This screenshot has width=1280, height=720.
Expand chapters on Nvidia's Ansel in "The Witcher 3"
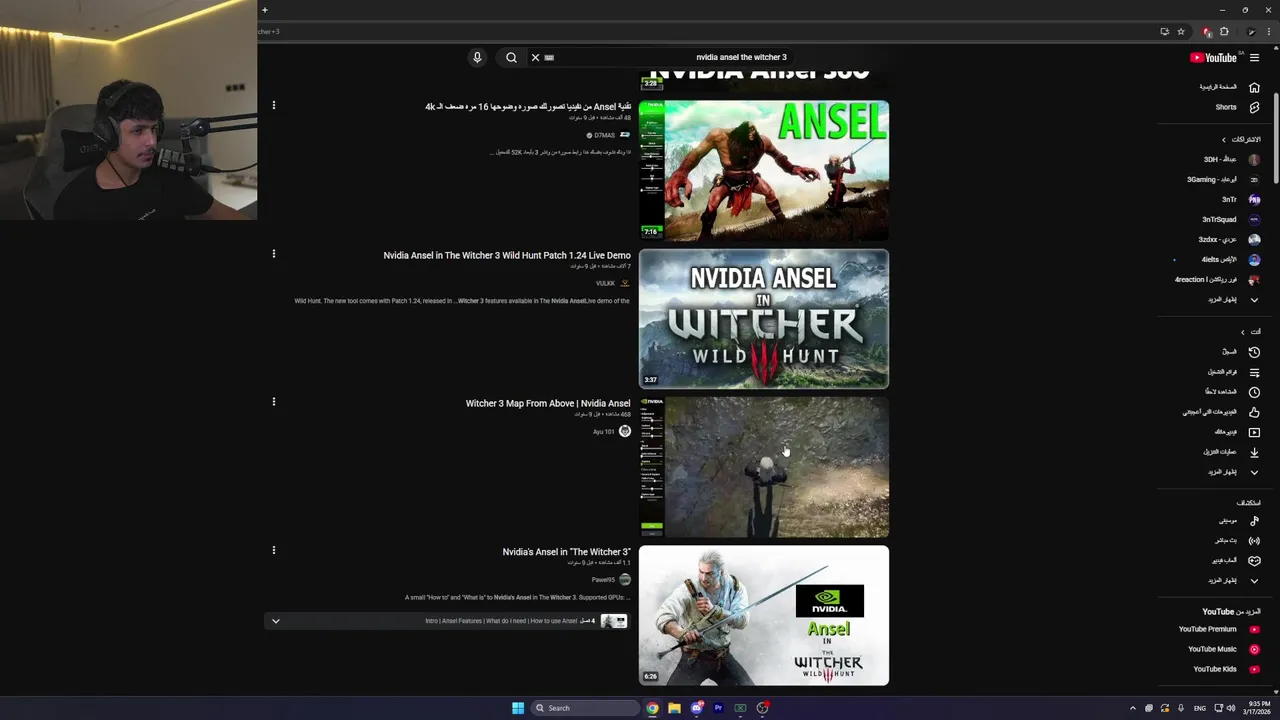coord(276,621)
